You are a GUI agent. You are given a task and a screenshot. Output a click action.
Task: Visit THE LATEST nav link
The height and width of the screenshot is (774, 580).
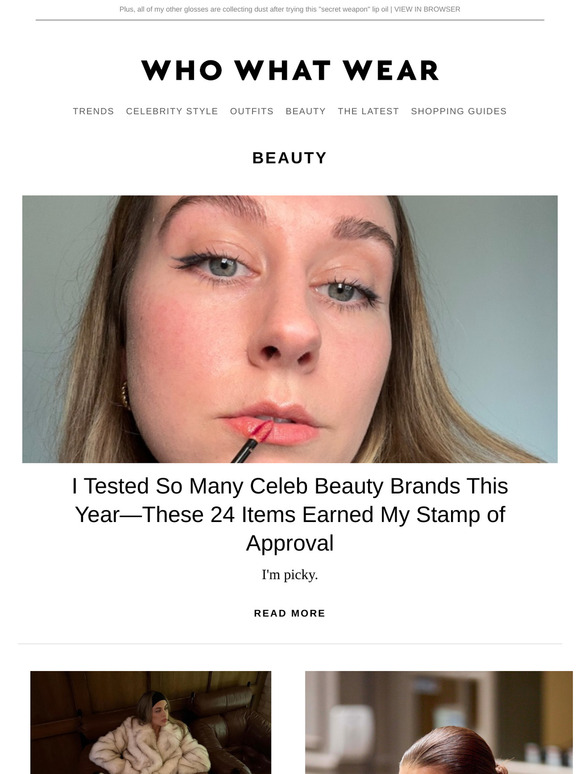point(368,111)
